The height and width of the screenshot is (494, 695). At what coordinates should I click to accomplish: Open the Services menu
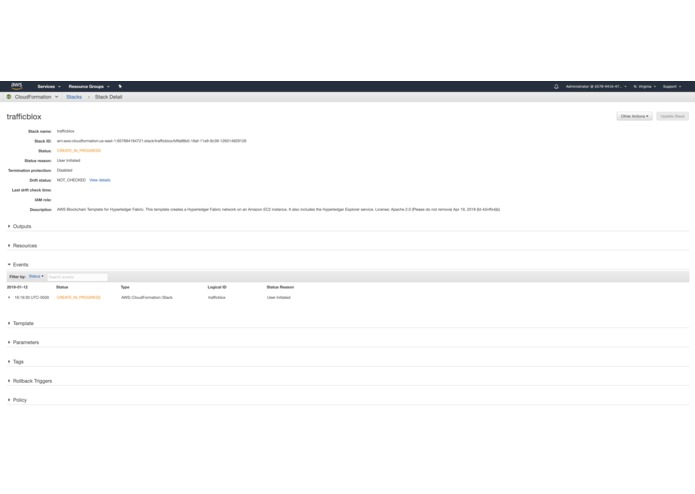[x=49, y=86]
